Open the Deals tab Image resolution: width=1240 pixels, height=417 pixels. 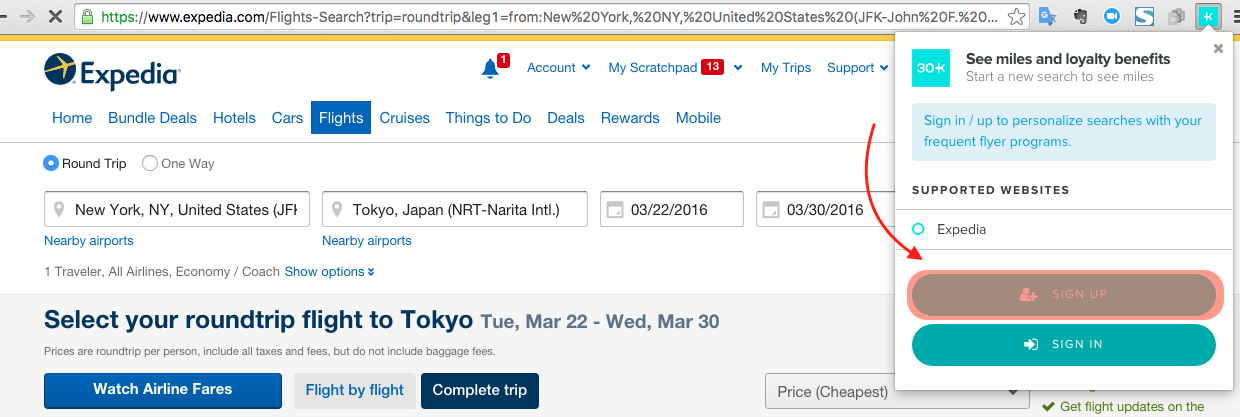566,118
